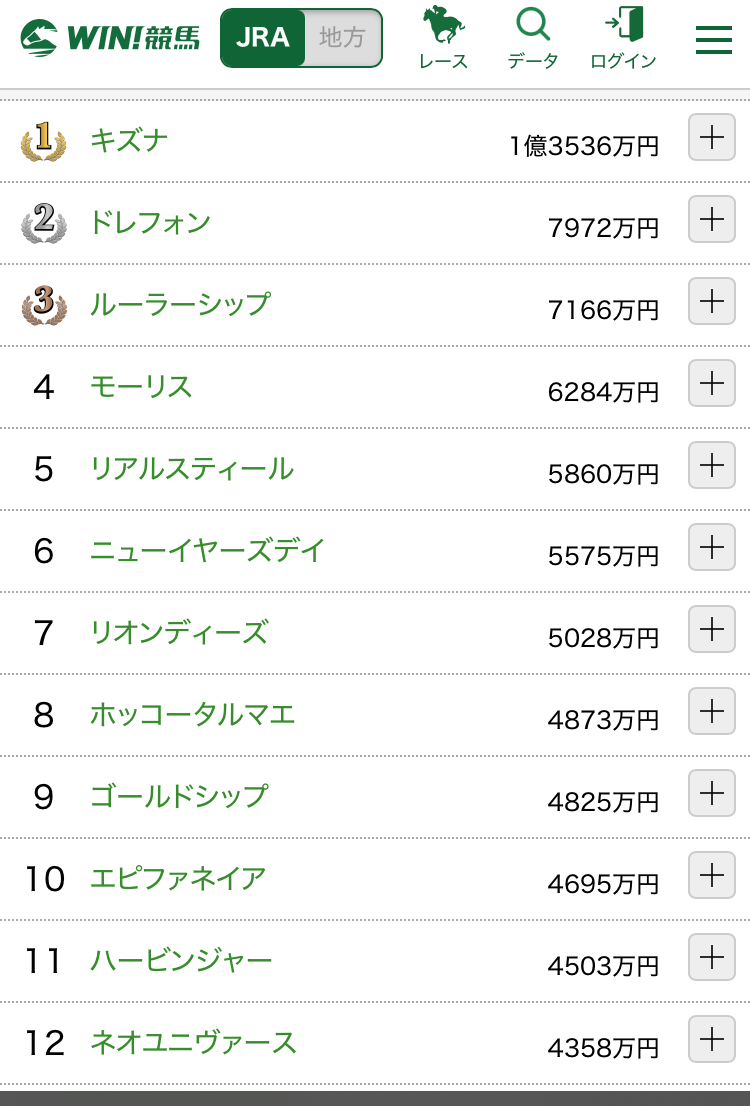Expand the ゴールドシップ row details

711,793
